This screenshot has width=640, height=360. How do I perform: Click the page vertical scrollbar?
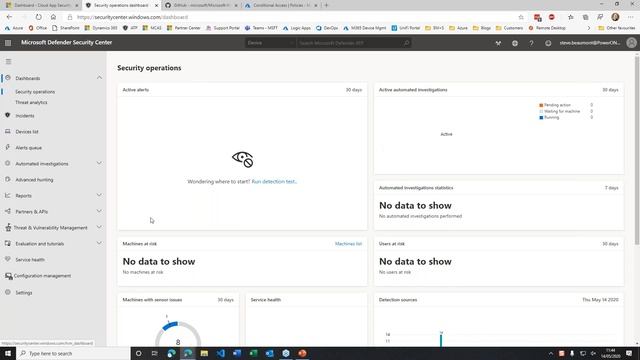pyautogui.click(x=637, y=151)
